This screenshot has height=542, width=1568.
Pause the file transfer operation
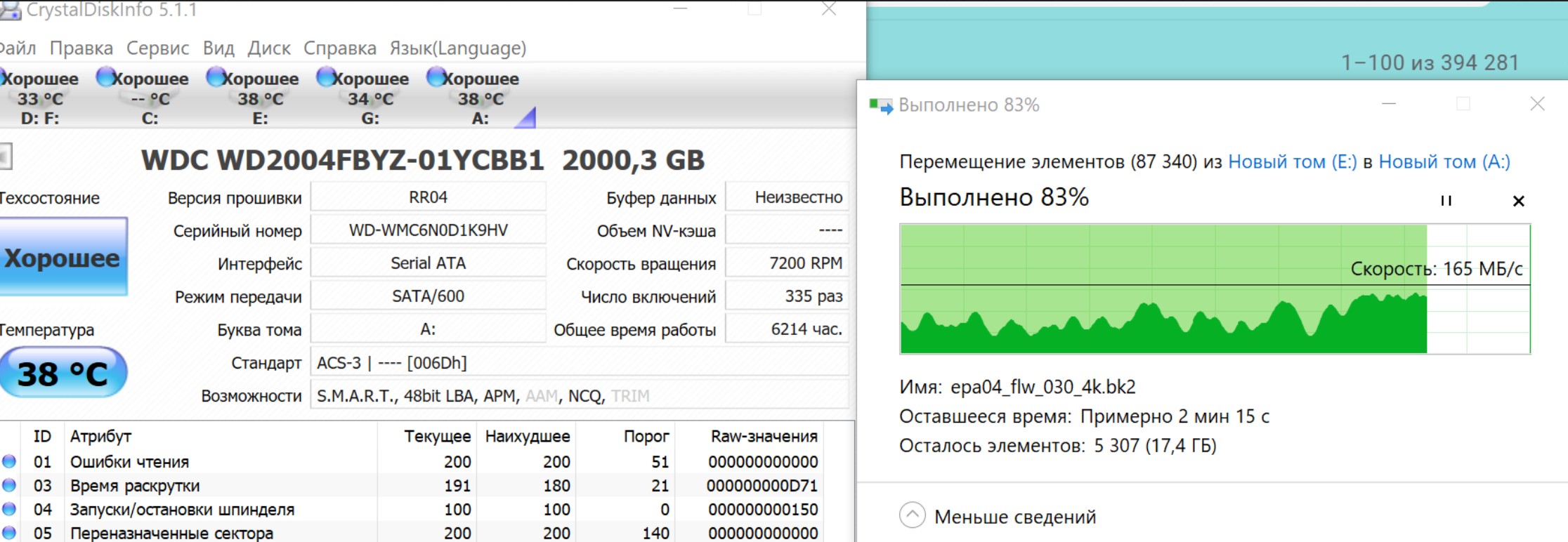[x=1446, y=201]
